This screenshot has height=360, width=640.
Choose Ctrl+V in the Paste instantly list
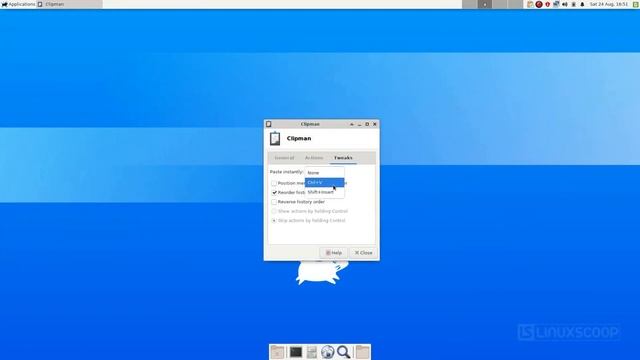(x=324, y=182)
